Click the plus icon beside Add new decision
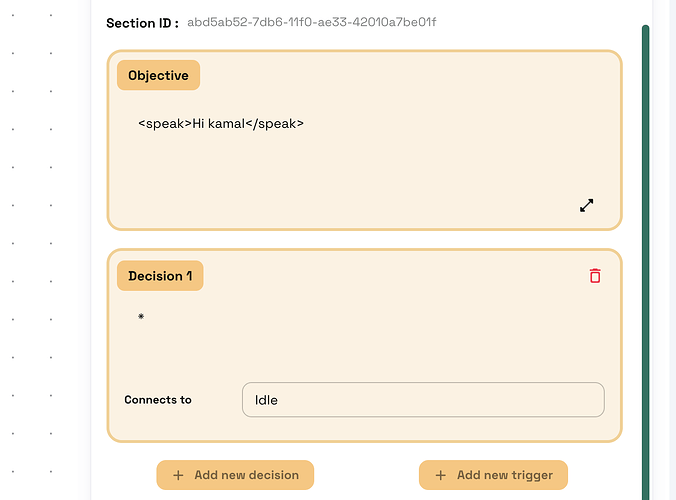The width and height of the screenshot is (676, 500). (178, 475)
